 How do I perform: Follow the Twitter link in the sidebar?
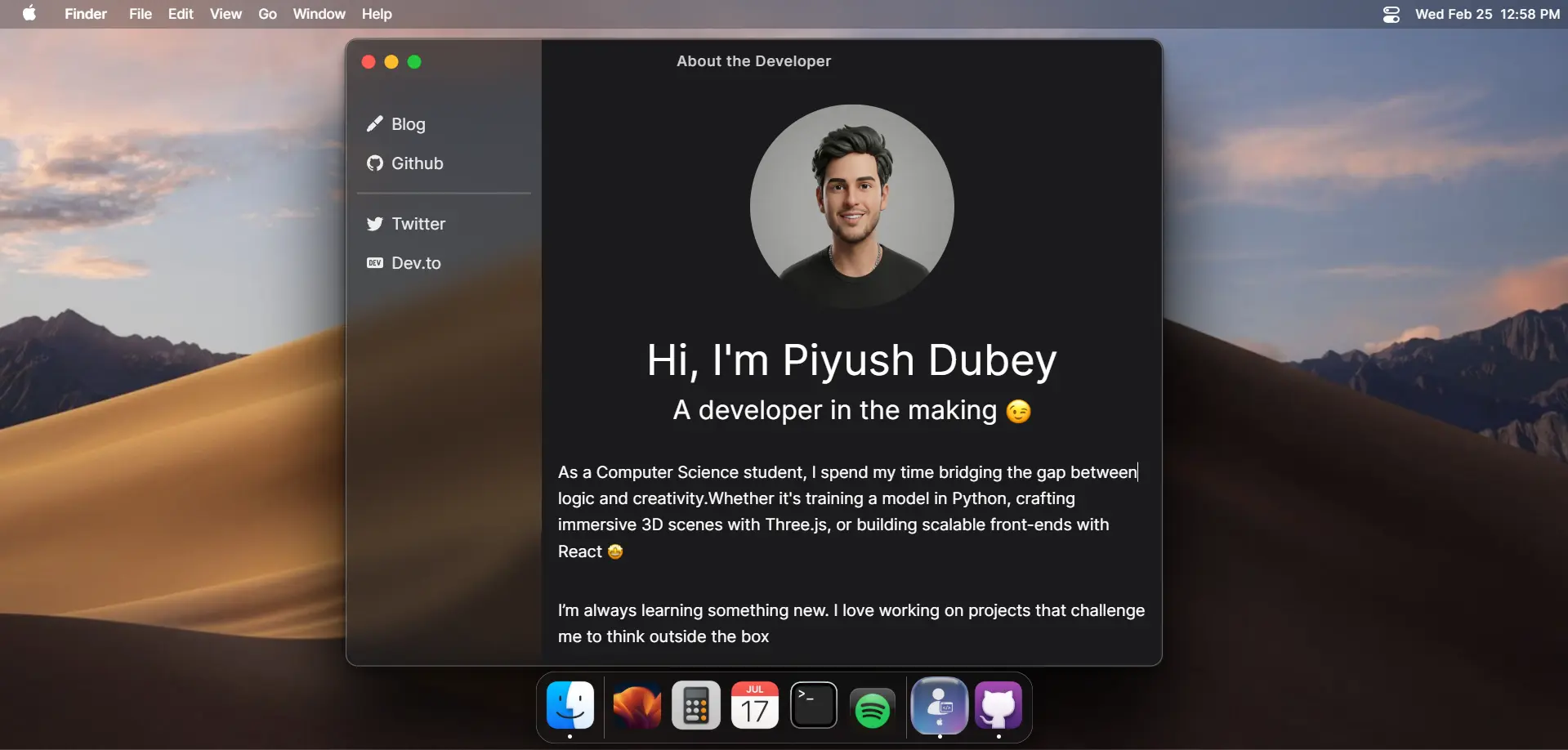pyautogui.click(x=418, y=224)
